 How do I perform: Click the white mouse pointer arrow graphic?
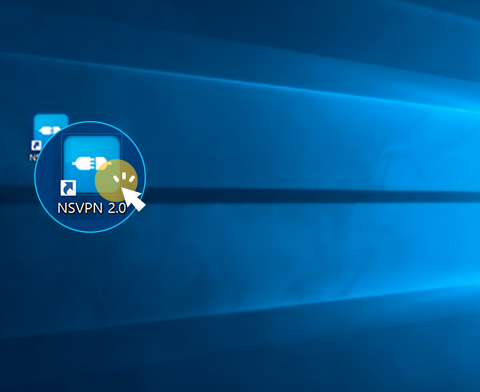133,198
